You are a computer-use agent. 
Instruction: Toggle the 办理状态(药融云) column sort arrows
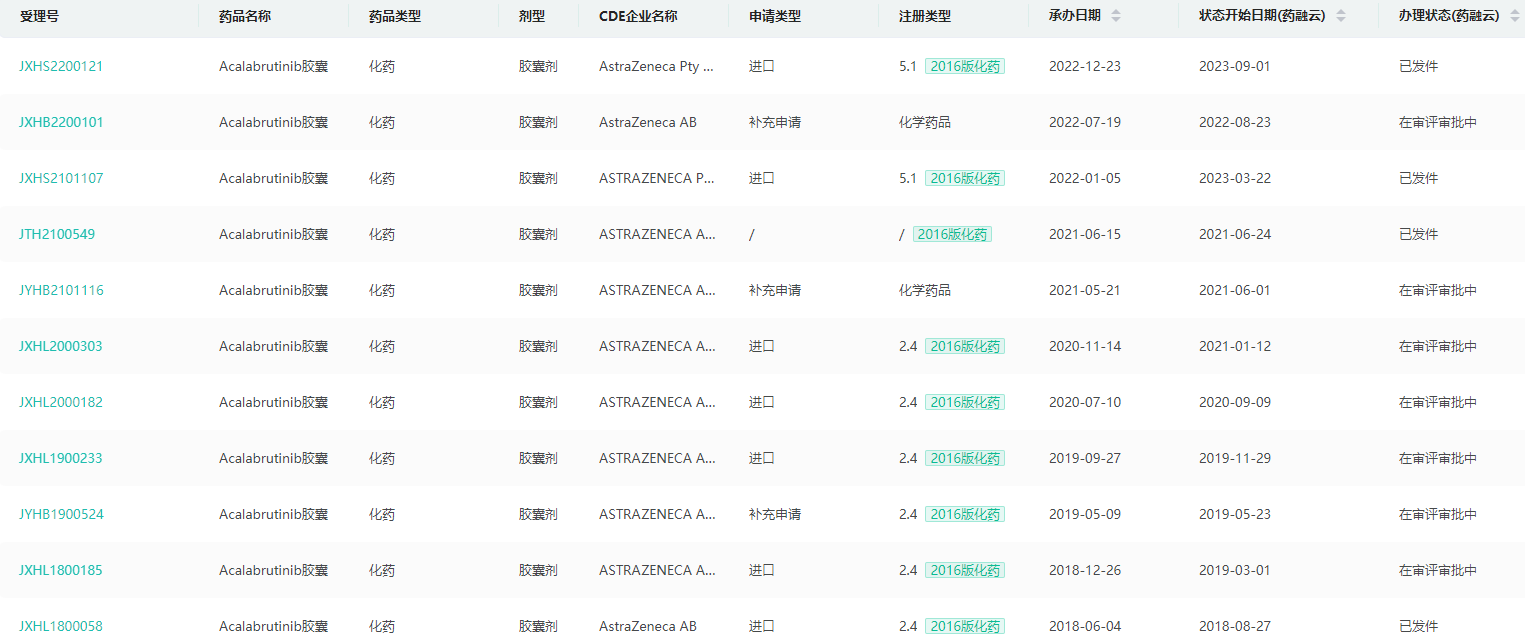click(x=1518, y=16)
